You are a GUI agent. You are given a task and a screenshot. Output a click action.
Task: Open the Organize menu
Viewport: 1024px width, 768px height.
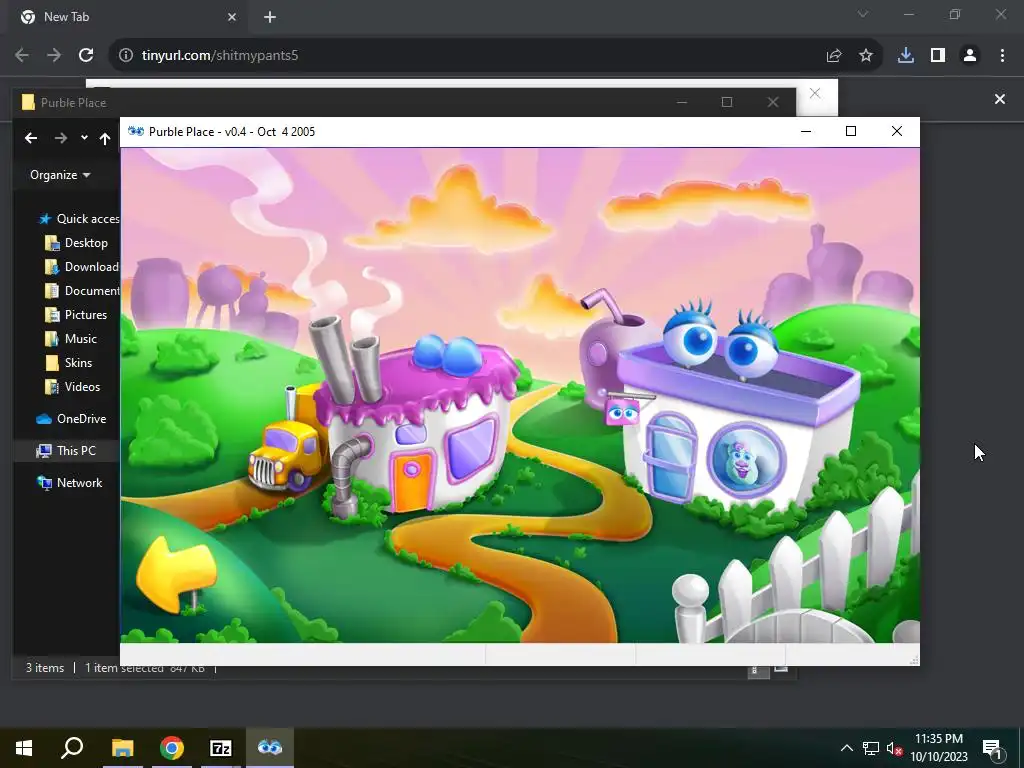(60, 175)
